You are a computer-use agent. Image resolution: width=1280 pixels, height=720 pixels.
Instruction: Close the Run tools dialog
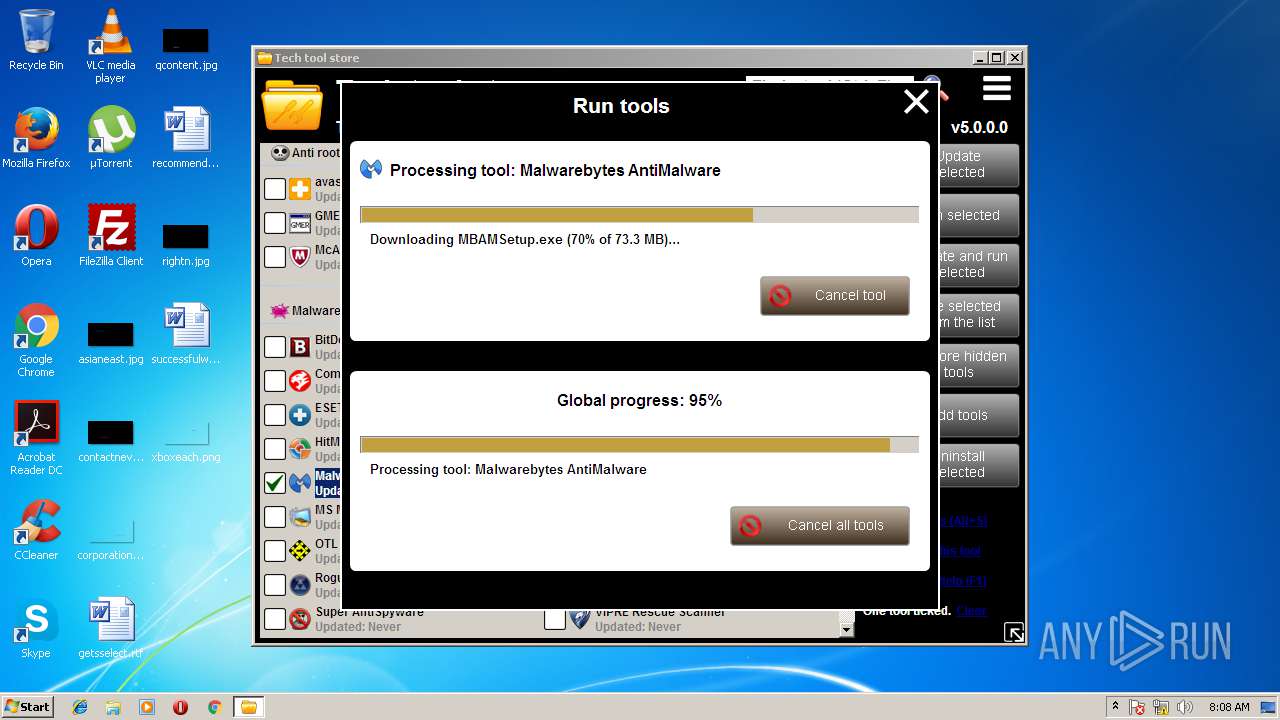pyautogui.click(x=916, y=101)
